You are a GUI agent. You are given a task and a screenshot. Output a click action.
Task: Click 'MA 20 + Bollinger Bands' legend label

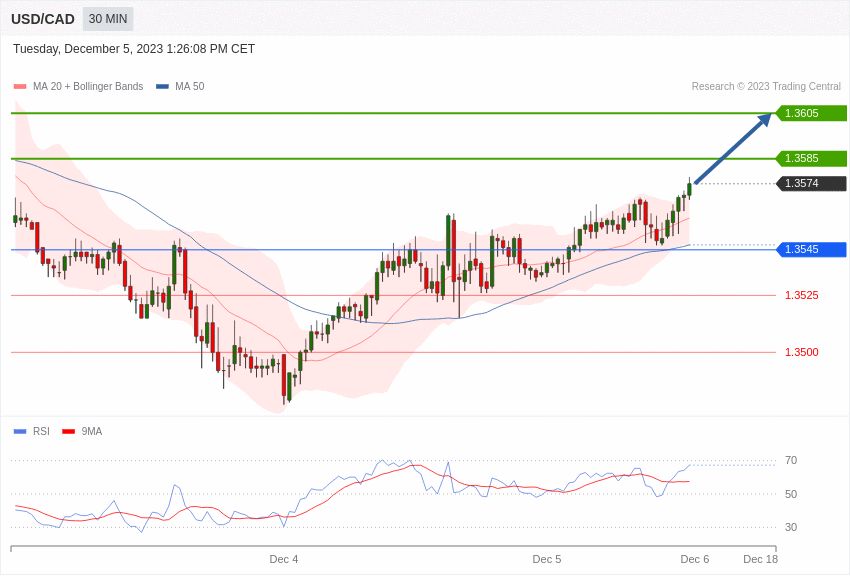click(88, 87)
